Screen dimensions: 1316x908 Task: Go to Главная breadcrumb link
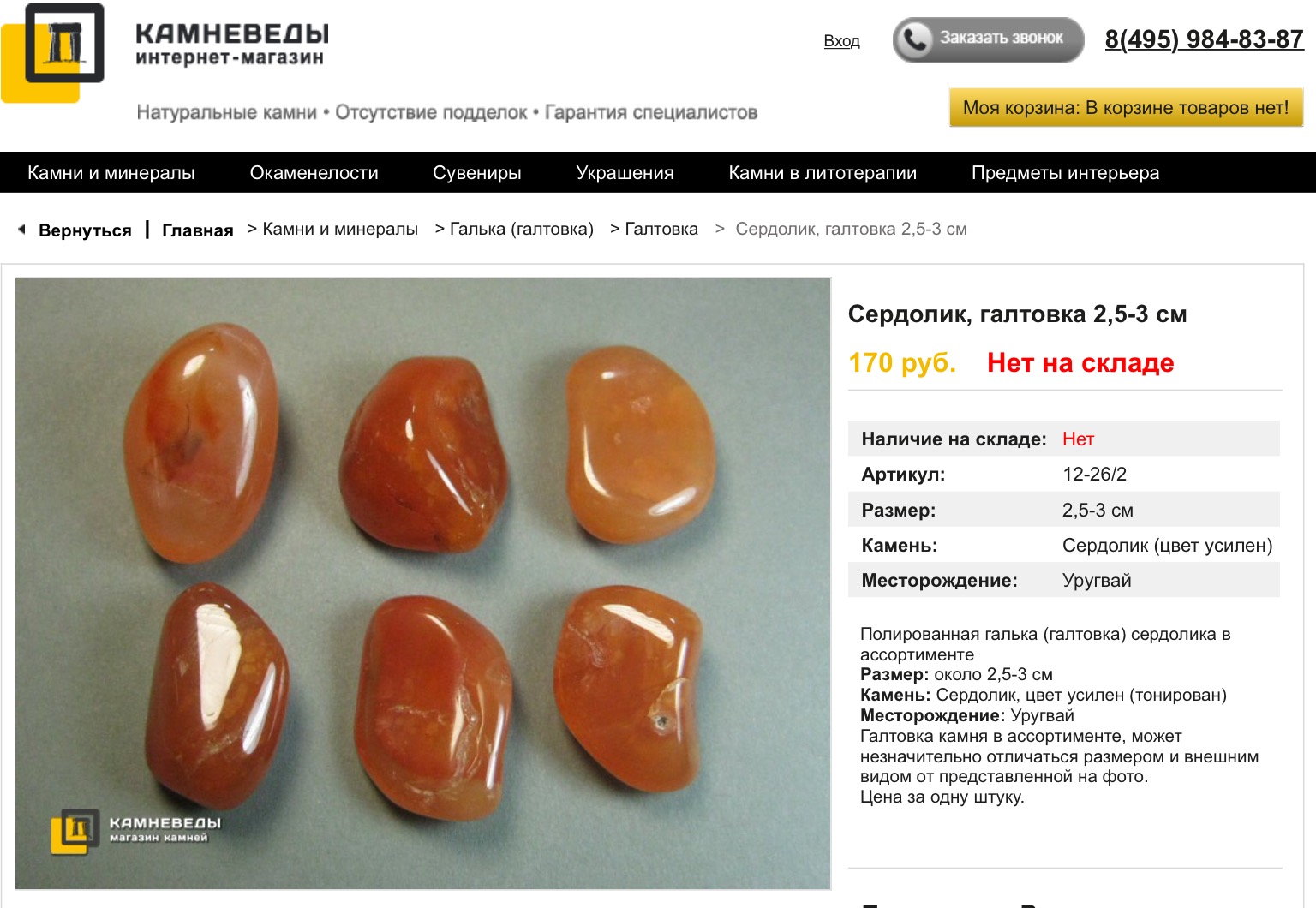click(197, 230)
